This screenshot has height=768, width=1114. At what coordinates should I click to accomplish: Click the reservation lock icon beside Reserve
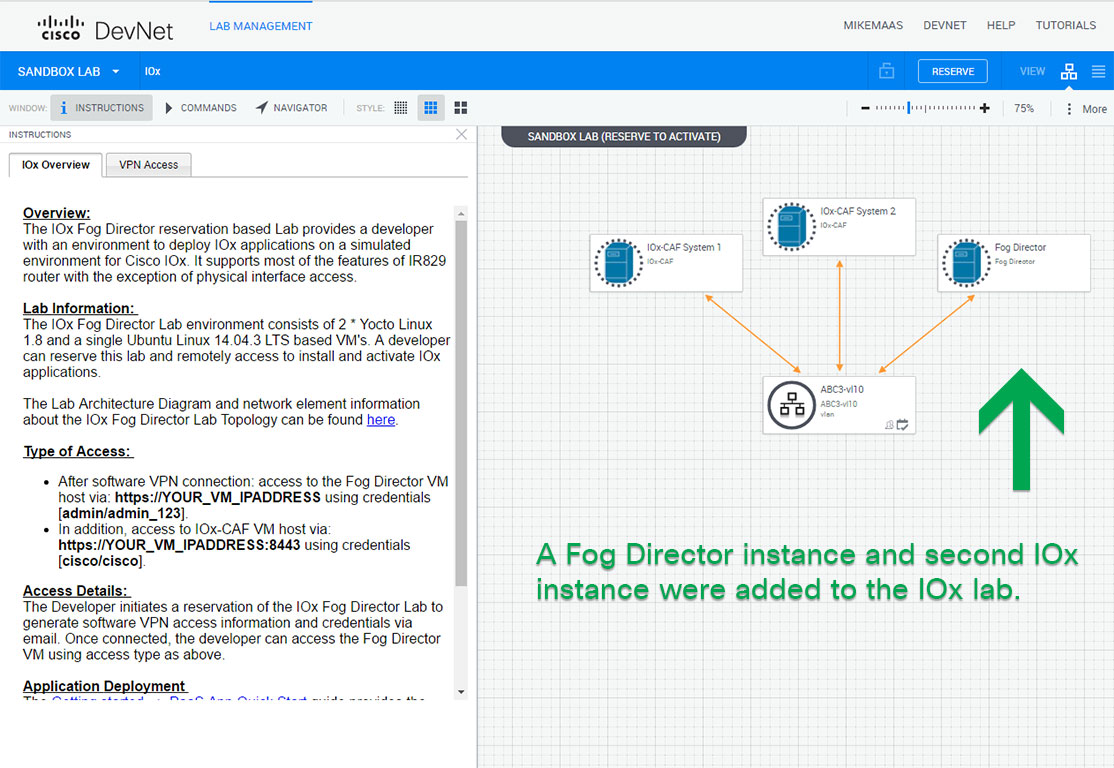pos(886,71)
